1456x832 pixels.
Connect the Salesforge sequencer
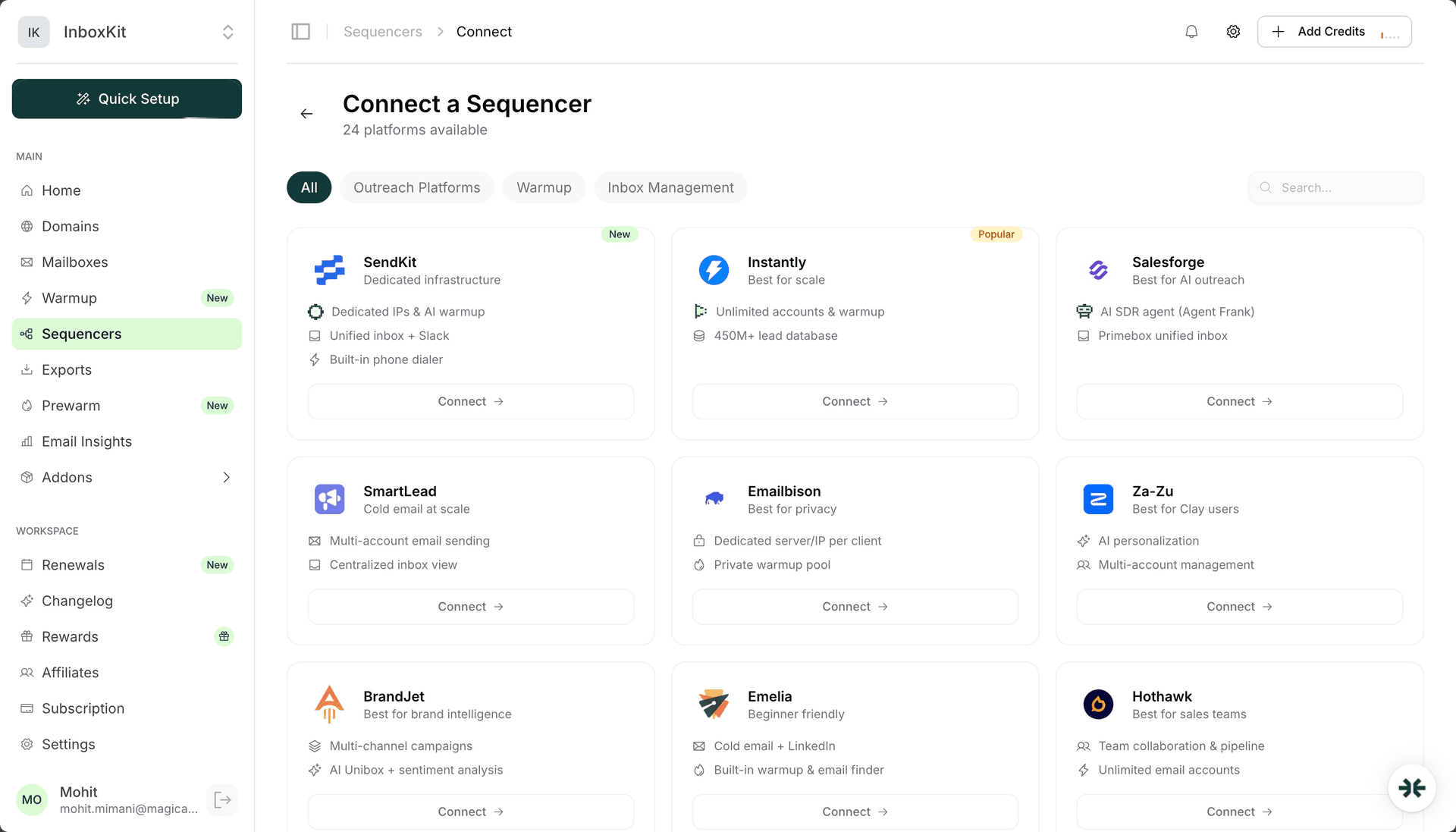[x=1238, y=401]
